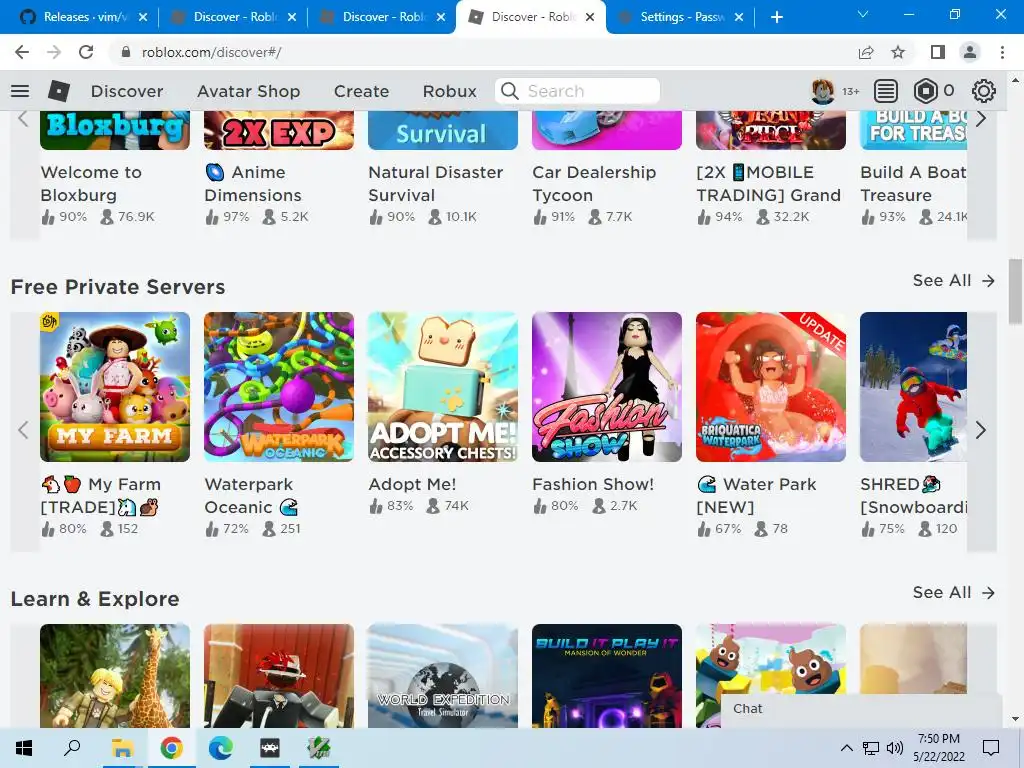Viewport: 1024px width, 768px height.
Task: Open Car Dealership Tycoon title
Action: pos(594,184)
